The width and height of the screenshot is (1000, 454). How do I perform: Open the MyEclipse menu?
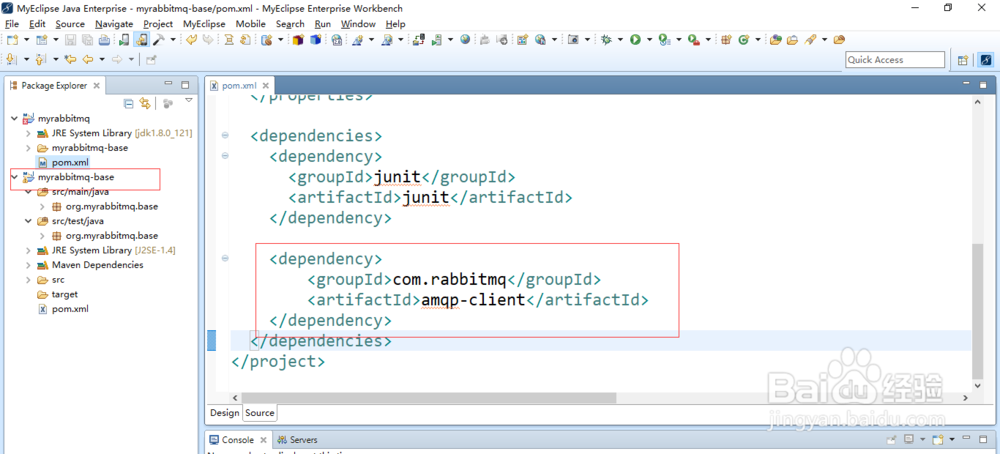pos(204,24)
